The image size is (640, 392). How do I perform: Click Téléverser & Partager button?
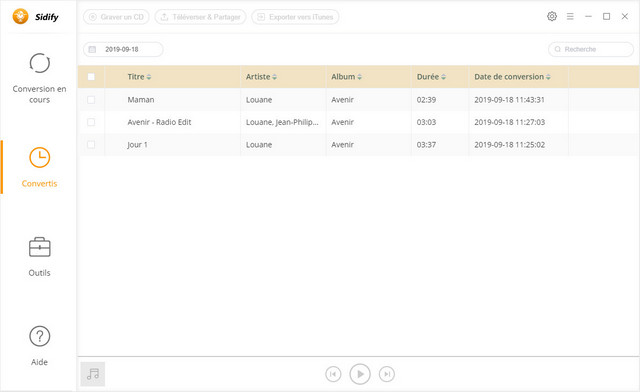coord(200,17)
